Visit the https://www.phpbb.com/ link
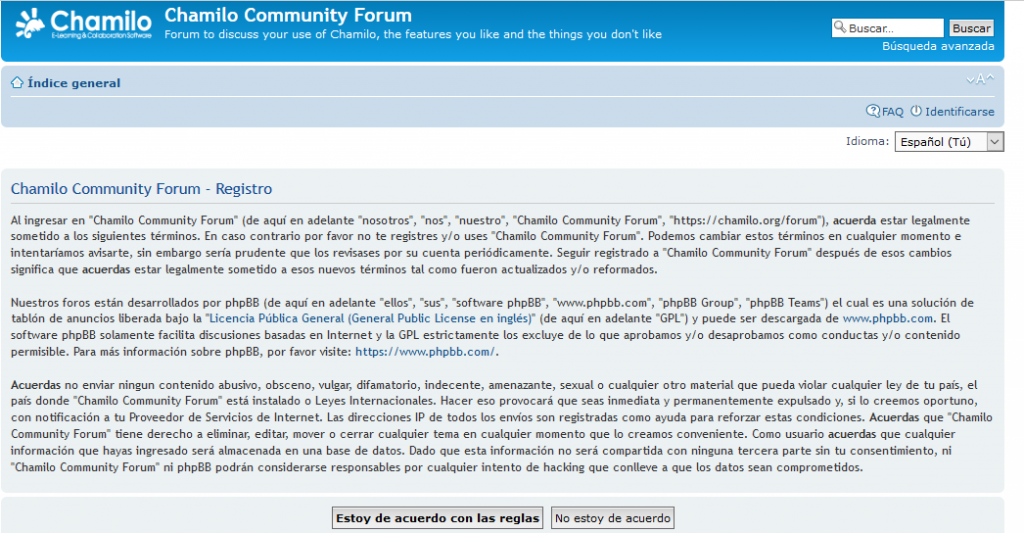Screen dimensions: 1024x533 [425, 352]
